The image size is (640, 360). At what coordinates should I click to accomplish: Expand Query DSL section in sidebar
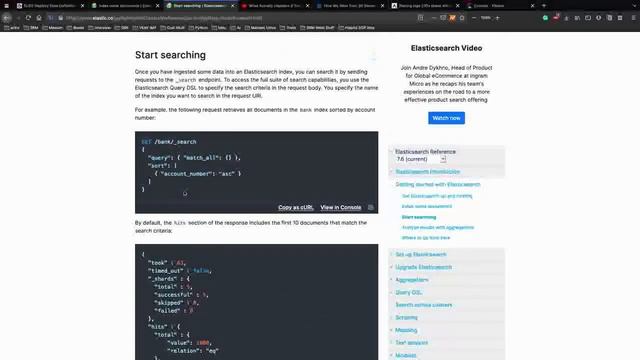coord(409,292)
